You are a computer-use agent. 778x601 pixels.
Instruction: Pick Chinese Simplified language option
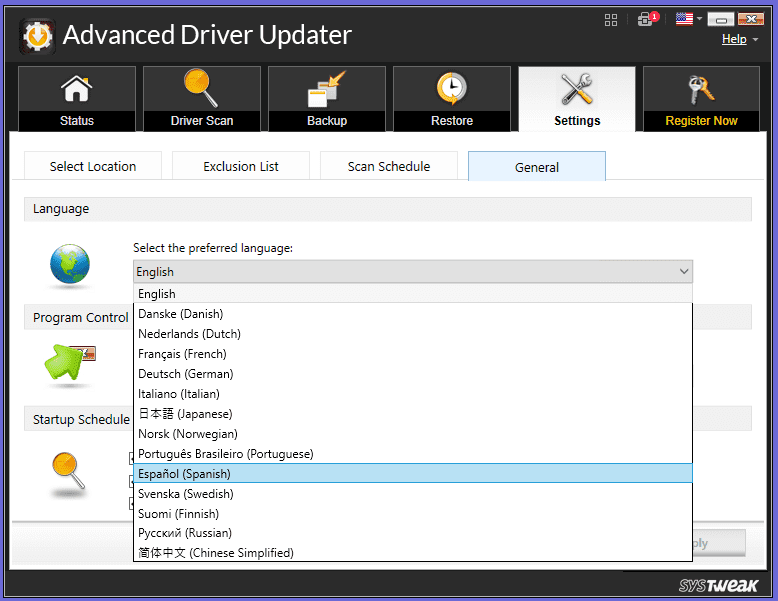click(413, 552)
